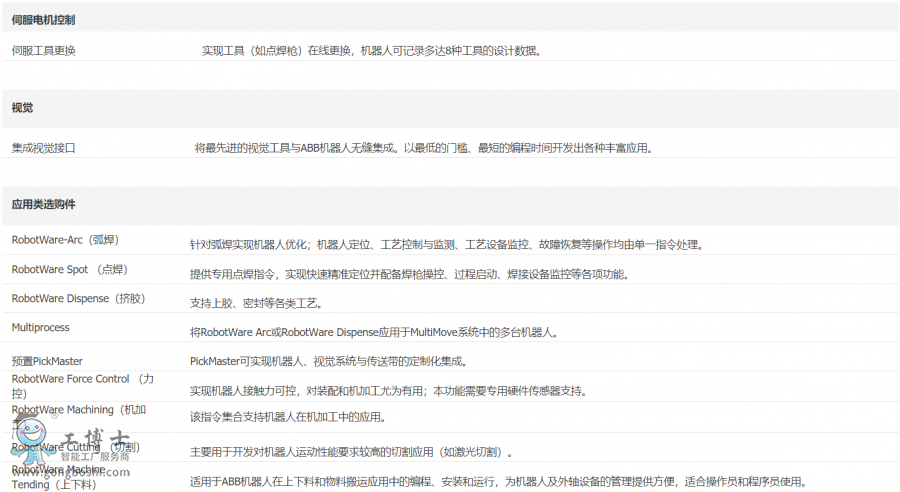Select the RobotWare Spot（点焊） label

(x=70, y=269)
